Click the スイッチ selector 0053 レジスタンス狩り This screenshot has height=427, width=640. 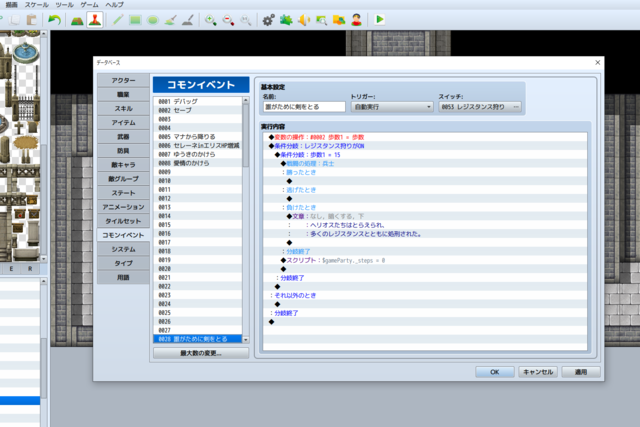click(480, 107)
